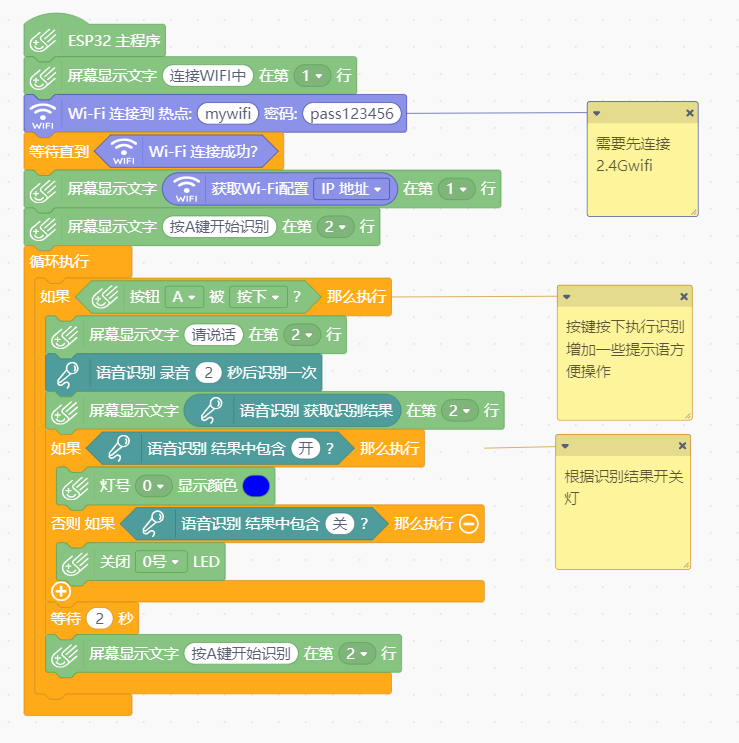Close the 根据识别结果开关灯 comment note
The width and height of the screenshot is (739, 743).
(682, 445)
